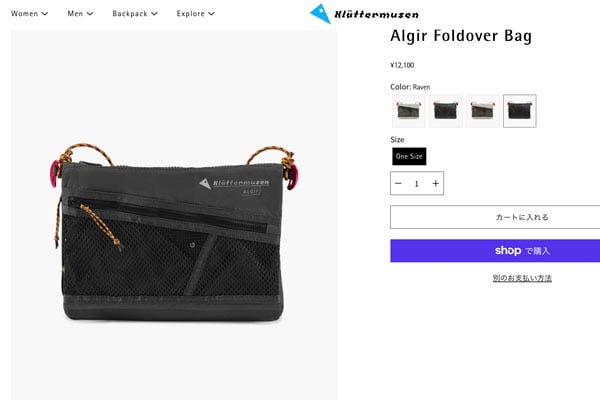This screenshot has width=600, height=400.
Task: Select the first color swatch thumbnail
Action: (409, 111)
